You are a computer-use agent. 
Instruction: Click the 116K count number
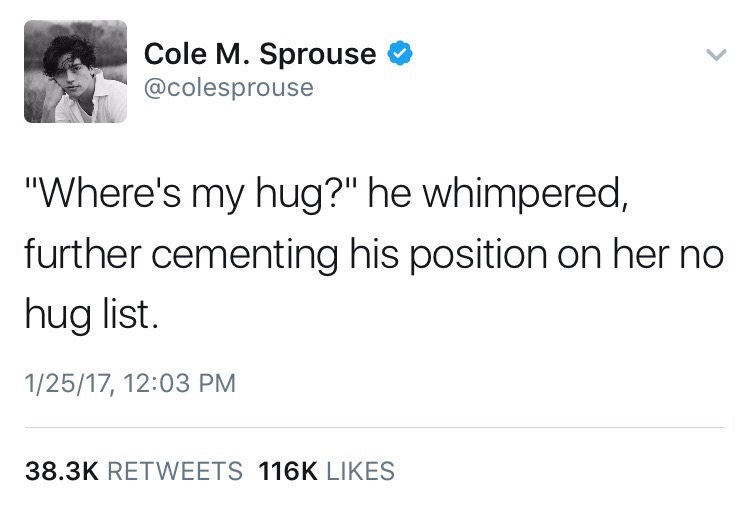(287, 470)
